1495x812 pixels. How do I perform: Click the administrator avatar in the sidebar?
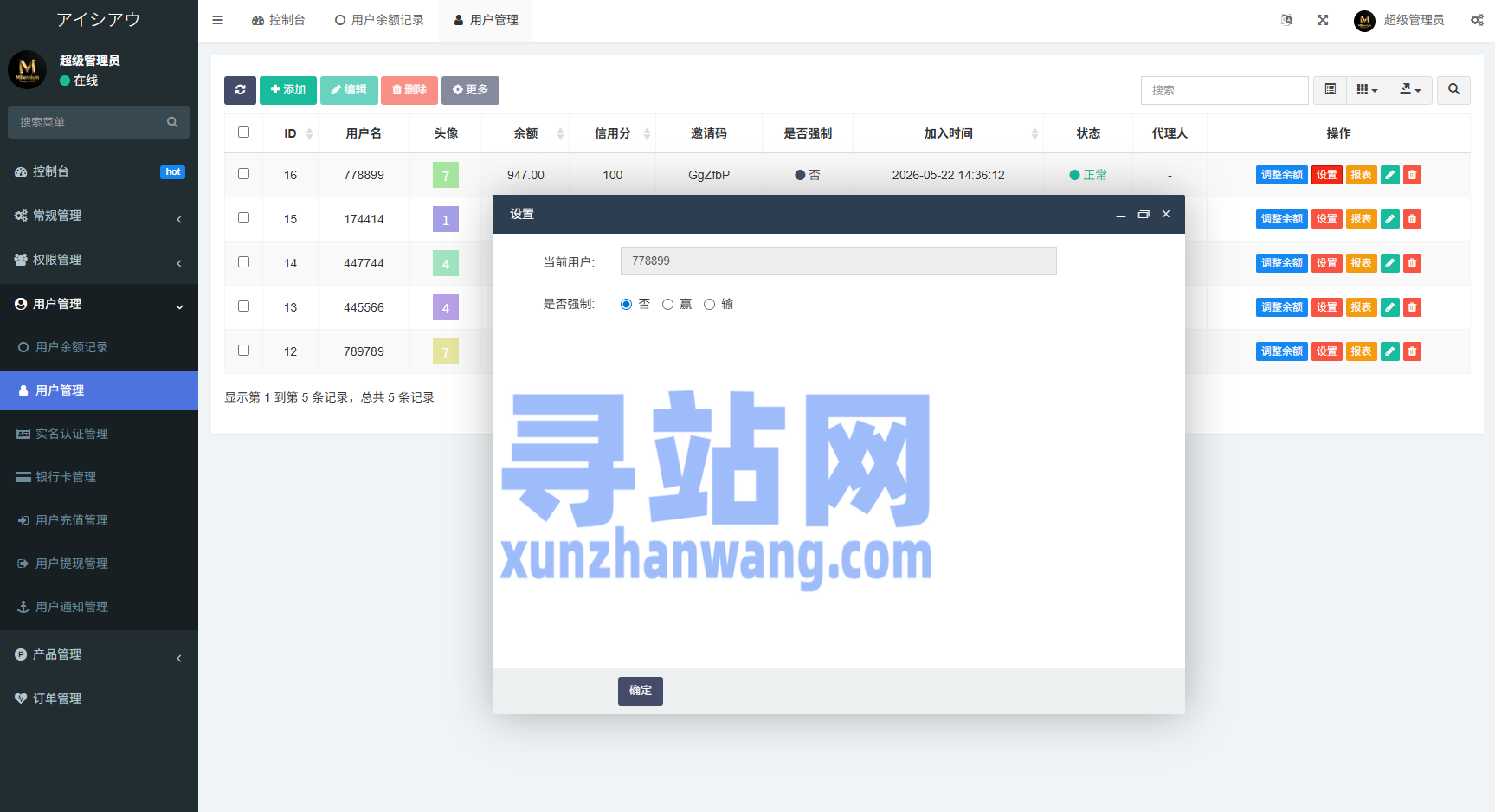click(27, 69)
